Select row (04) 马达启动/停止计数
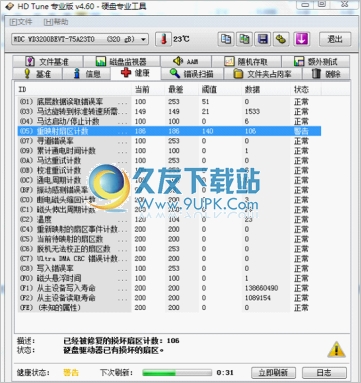361x383 pixels. point(169,121)
